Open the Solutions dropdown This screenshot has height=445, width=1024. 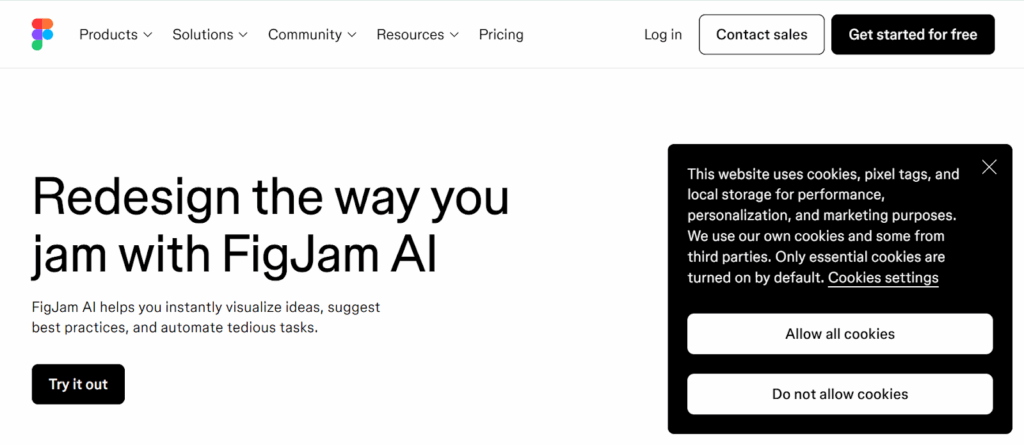click(x=209, y=34)
